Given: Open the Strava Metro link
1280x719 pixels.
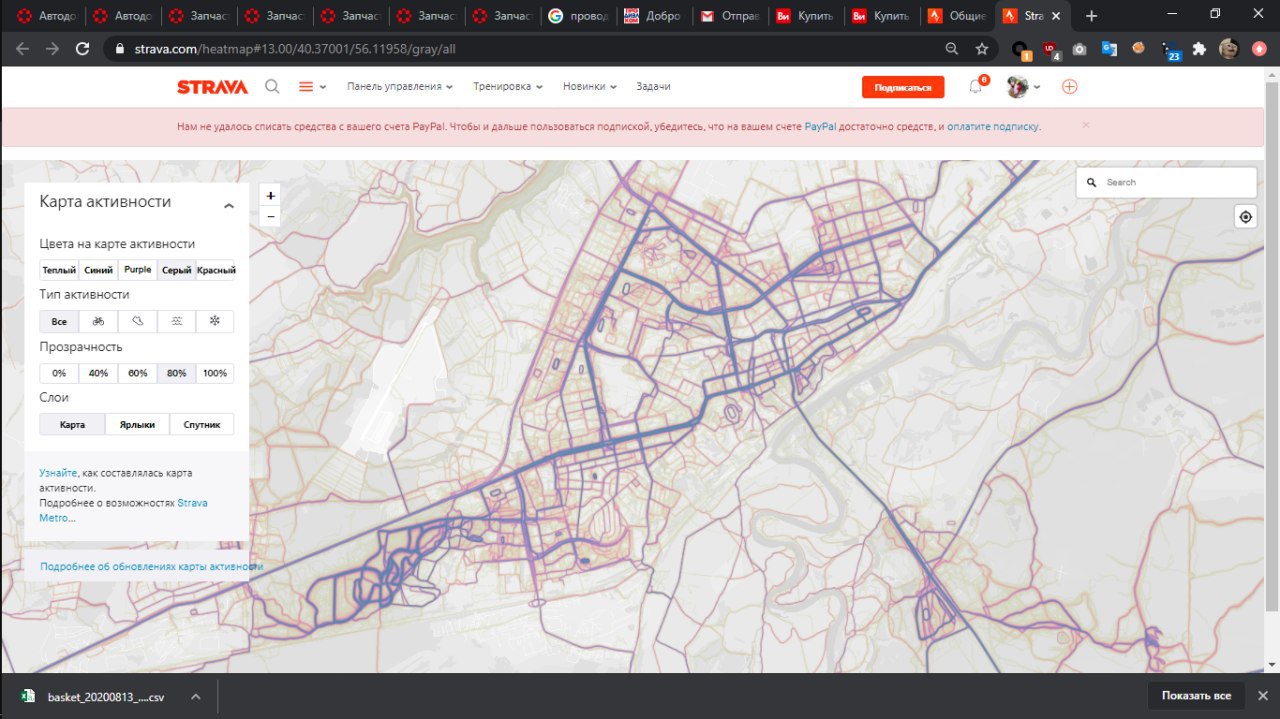Looking at the screenshot, I should coord(124,510).
